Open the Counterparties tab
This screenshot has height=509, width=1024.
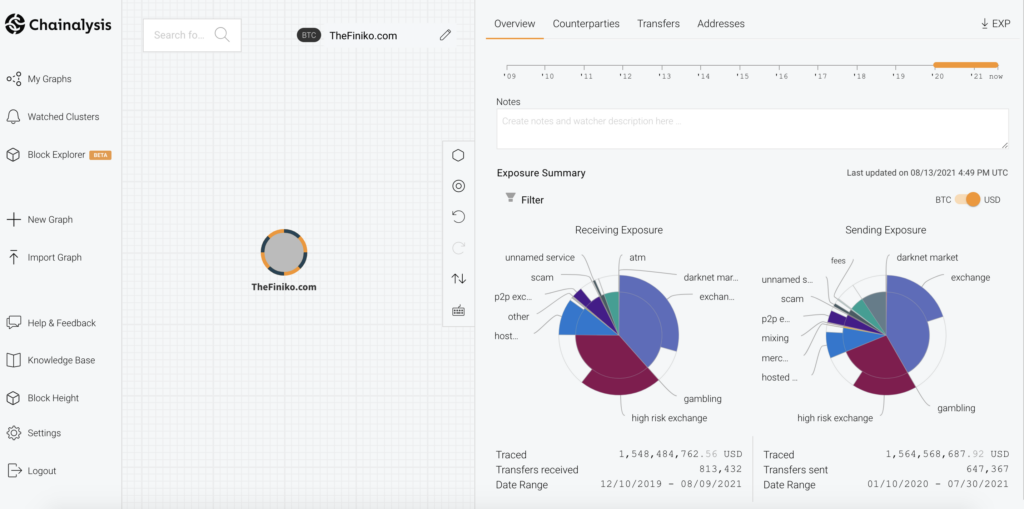(x=585, y=23)
